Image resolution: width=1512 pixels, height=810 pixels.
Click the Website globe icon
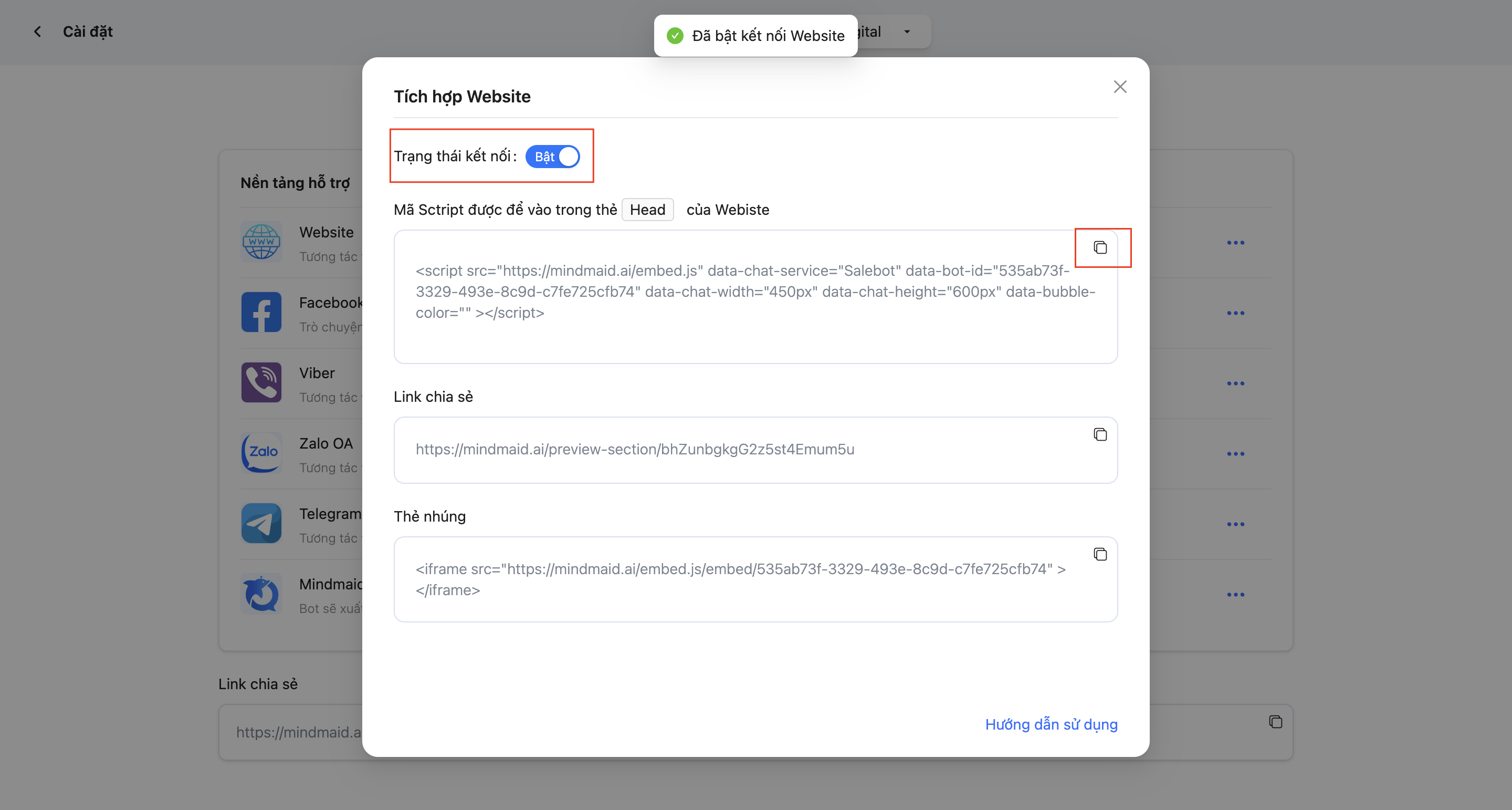pyautogui.click(x=261, y=242)
